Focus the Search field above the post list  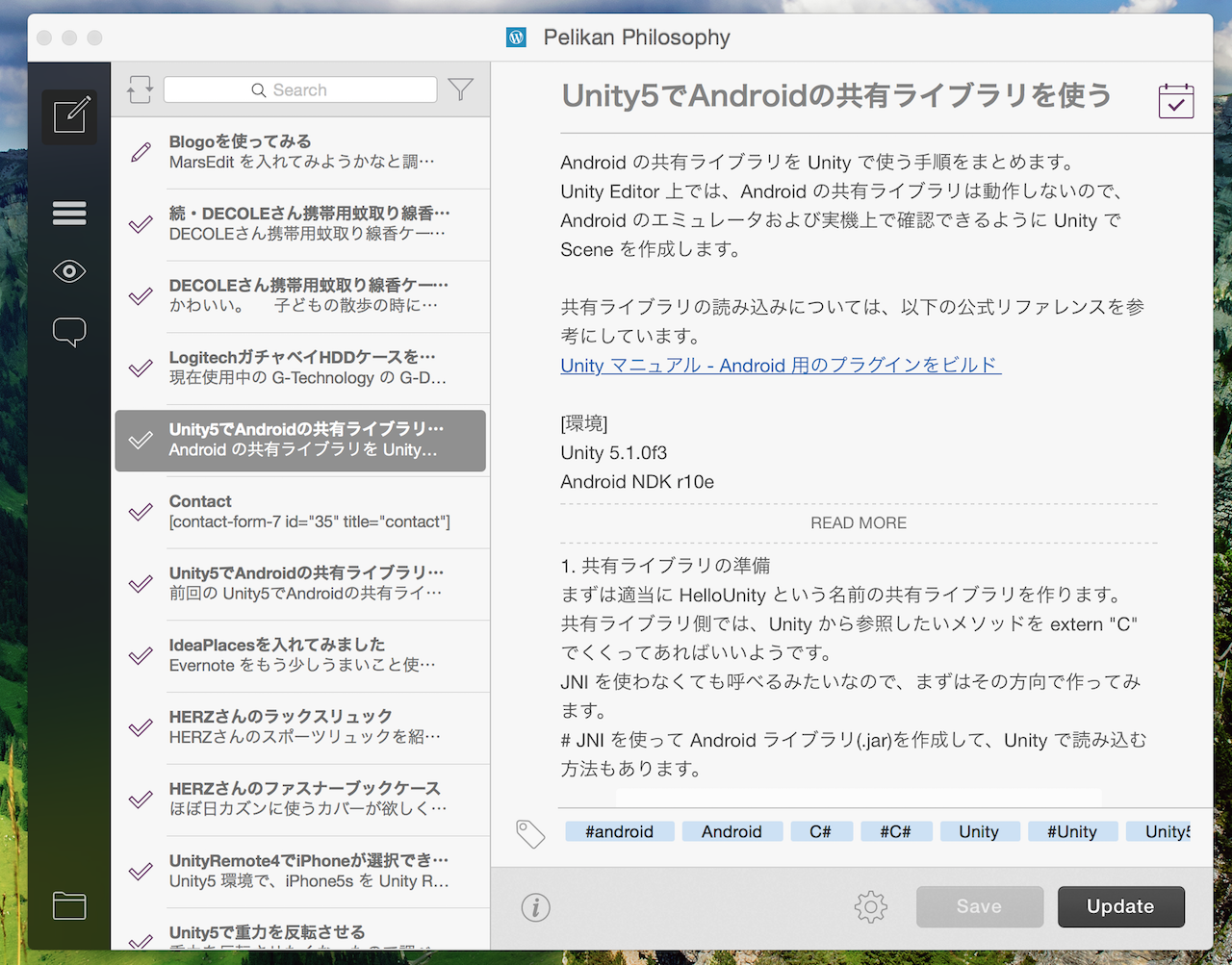(x=300, y=89)
